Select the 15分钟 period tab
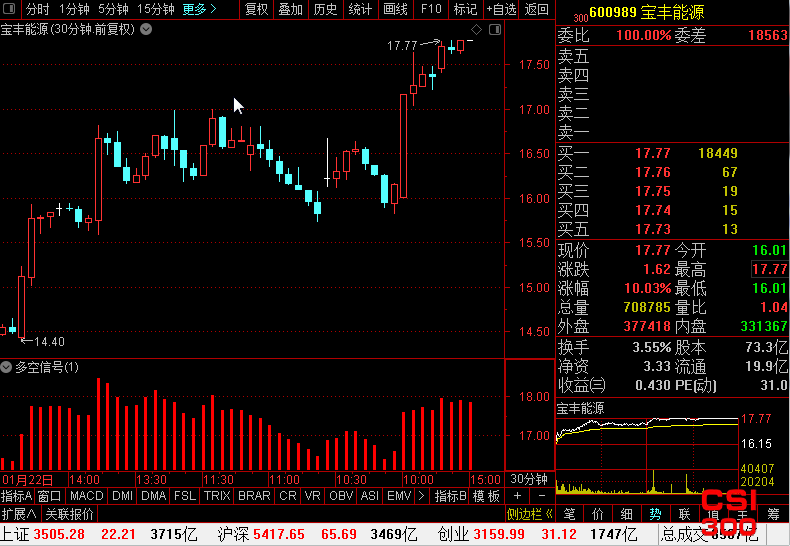This screenshot has width=790, height=546. (156, 9)
